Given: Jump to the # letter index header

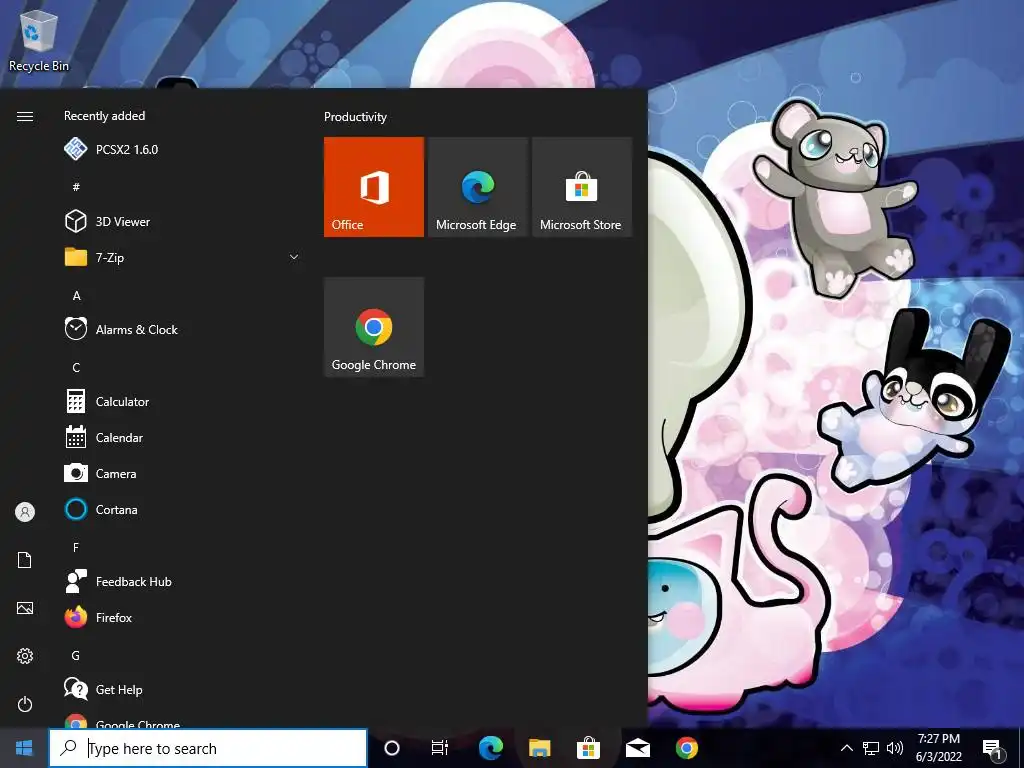Looking at the screenshot, I should 76,187.
